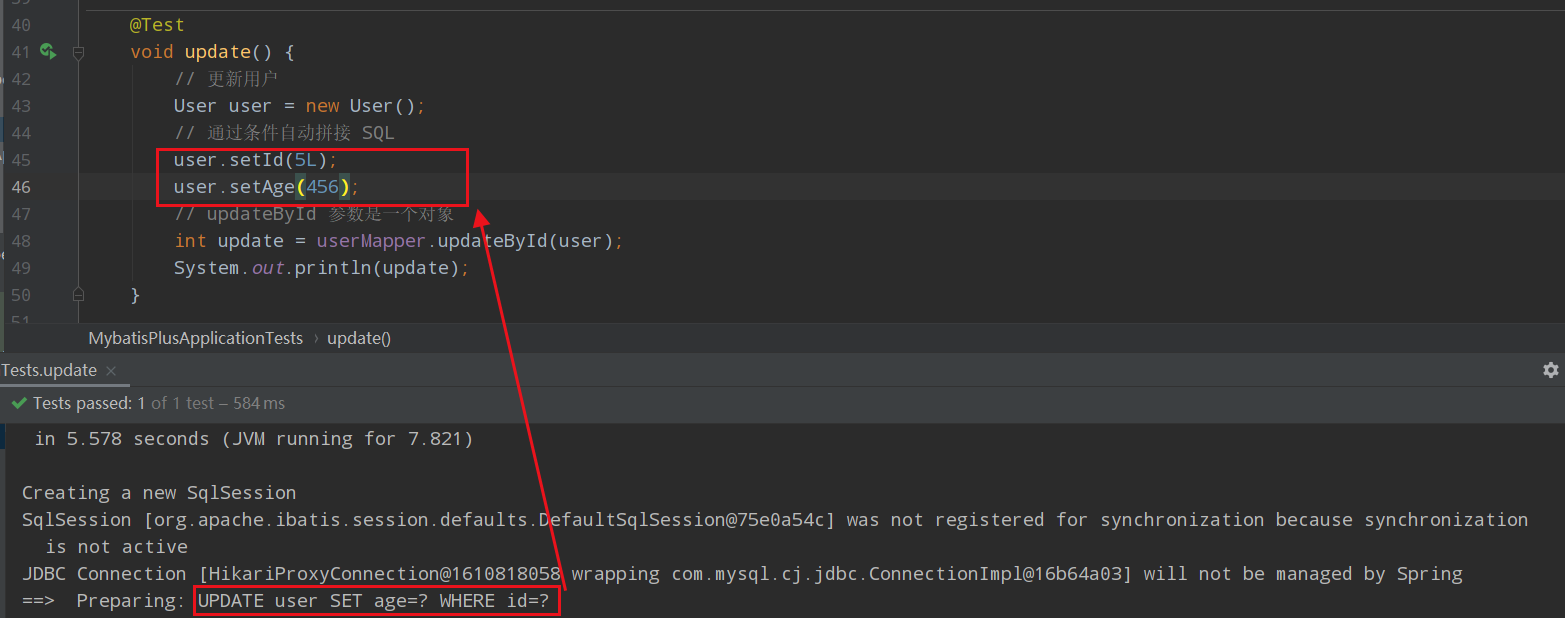The image size is (1565, 618).
Task: Click the '// 通过条件自动拼接 SQL' comment
Action: pyautogui.click(x=284, y=133)
